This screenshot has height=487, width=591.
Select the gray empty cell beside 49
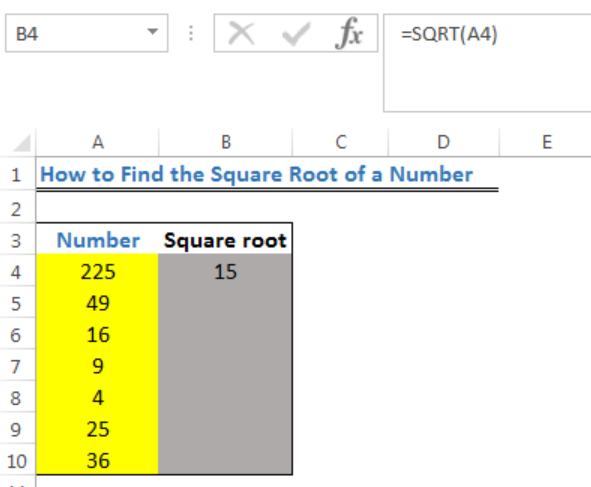225,303
